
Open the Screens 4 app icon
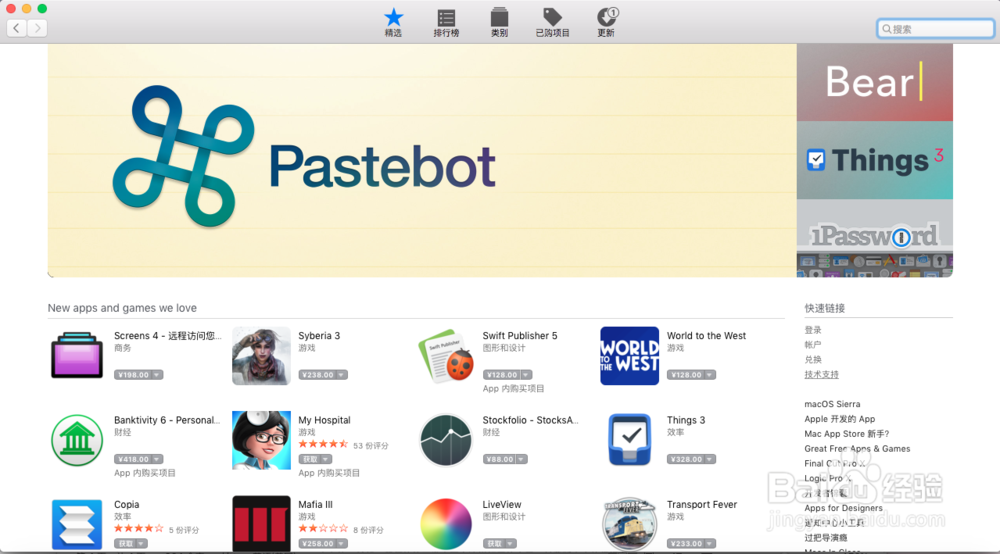77,355
